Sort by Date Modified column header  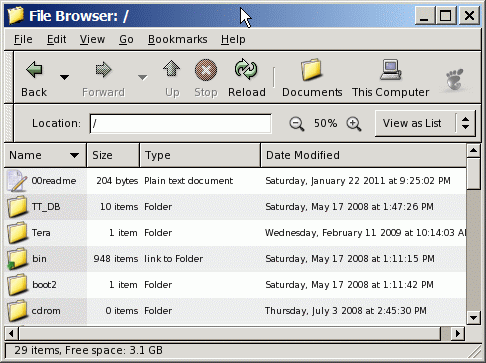click(x=363, y=155)
